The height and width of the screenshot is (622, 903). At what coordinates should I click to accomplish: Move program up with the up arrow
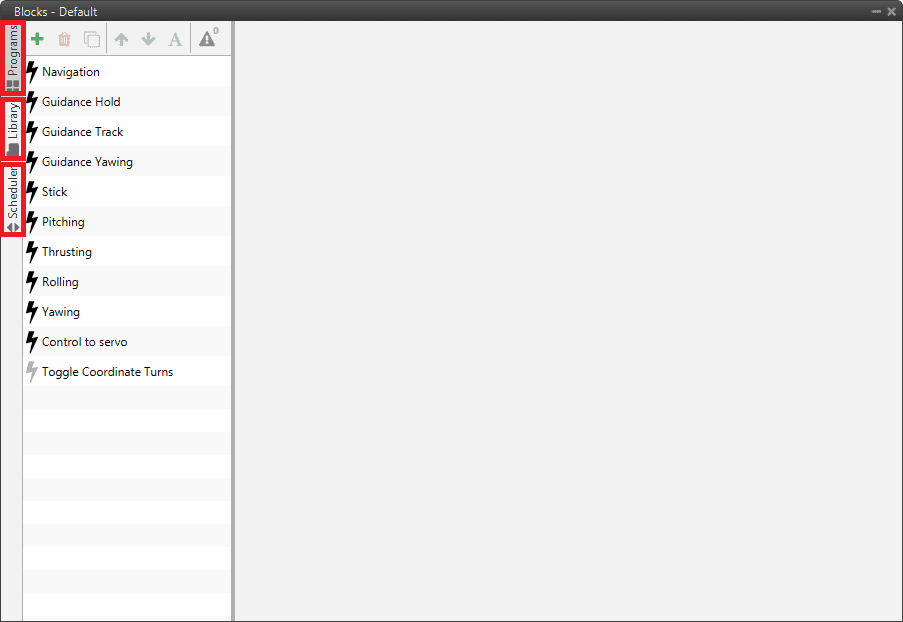[x=121, y=39]
